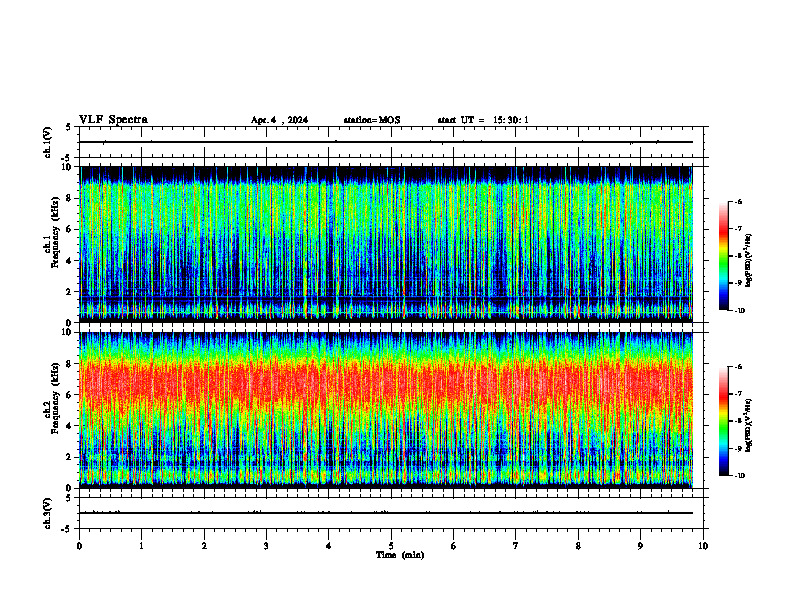Click the "8" kHz tick of ch.2 spectrogram
The height and width of the screenshot is (612, 792).
point(70,364)
